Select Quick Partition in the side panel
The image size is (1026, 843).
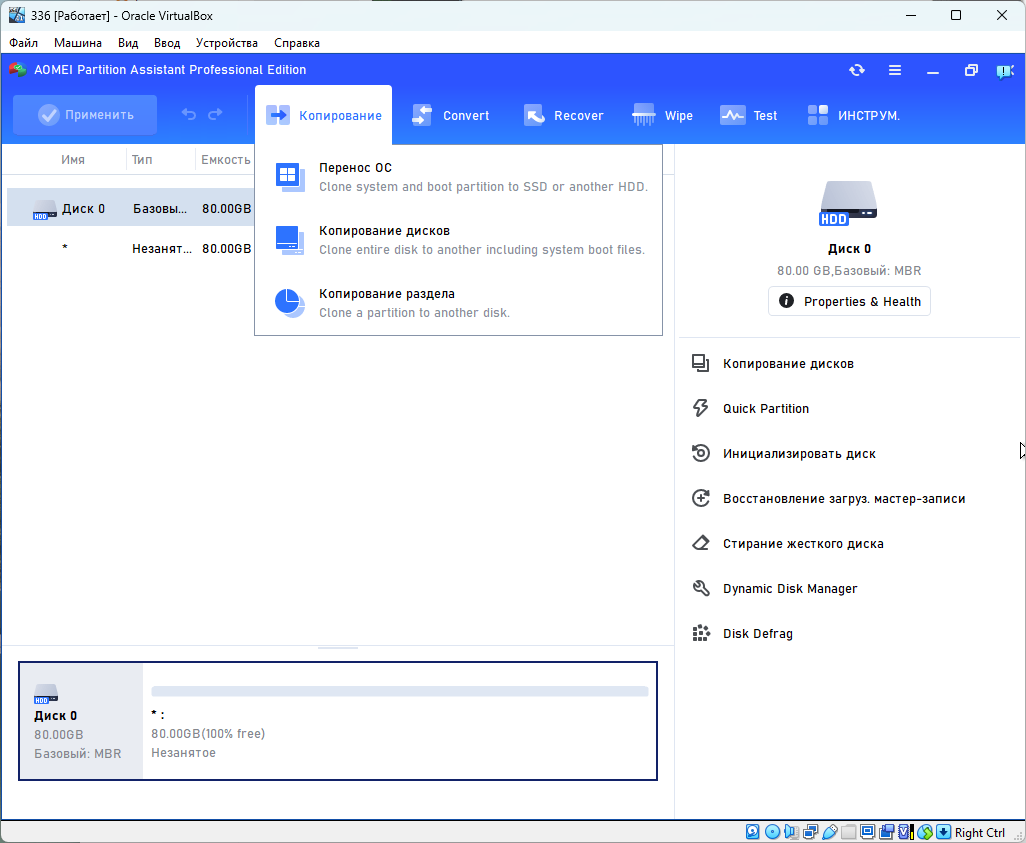pyautogui.click(x=766, y=409)
